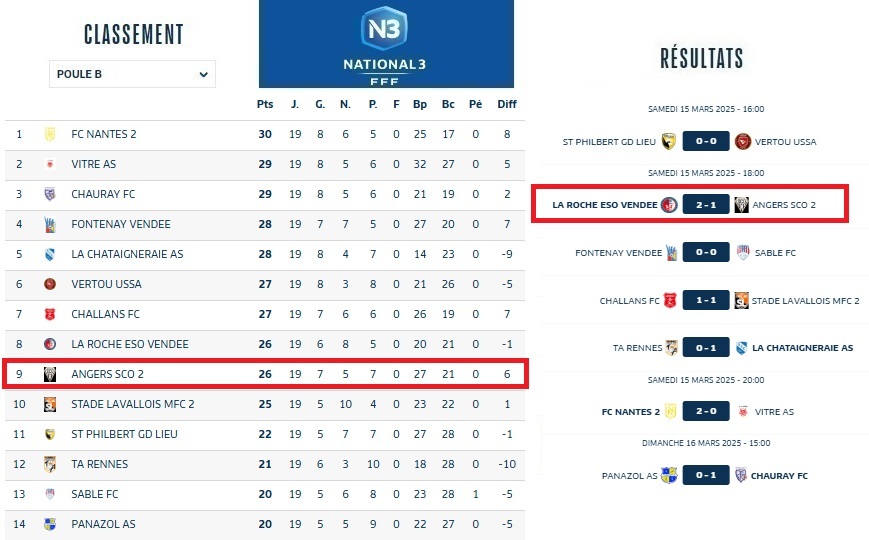The width and height of the screenshot is (869, 540).
Task: Click the Chauray FC crest in third place
Action: point(49,194)
